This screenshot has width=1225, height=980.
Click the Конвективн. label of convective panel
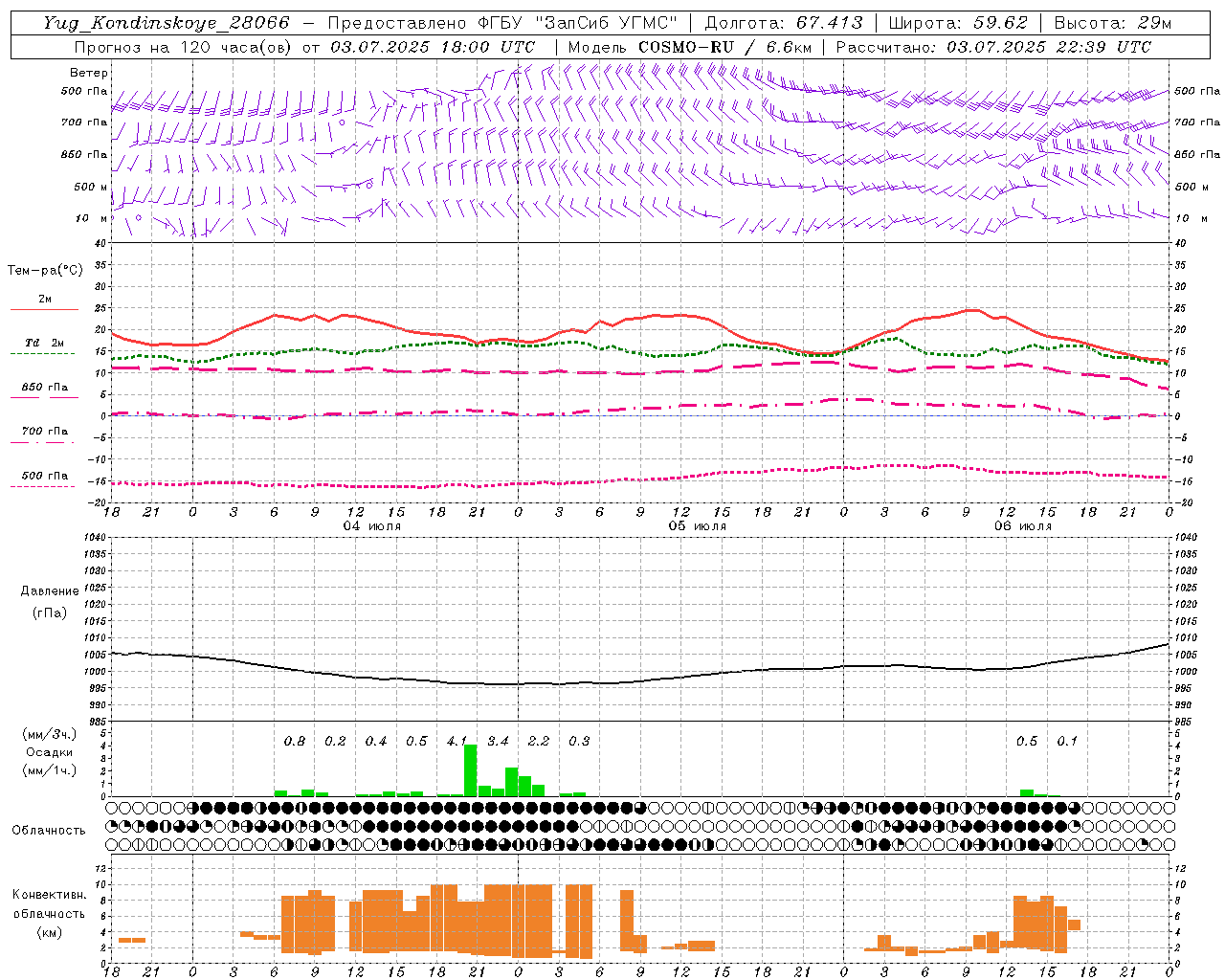(x=50, y=895)
